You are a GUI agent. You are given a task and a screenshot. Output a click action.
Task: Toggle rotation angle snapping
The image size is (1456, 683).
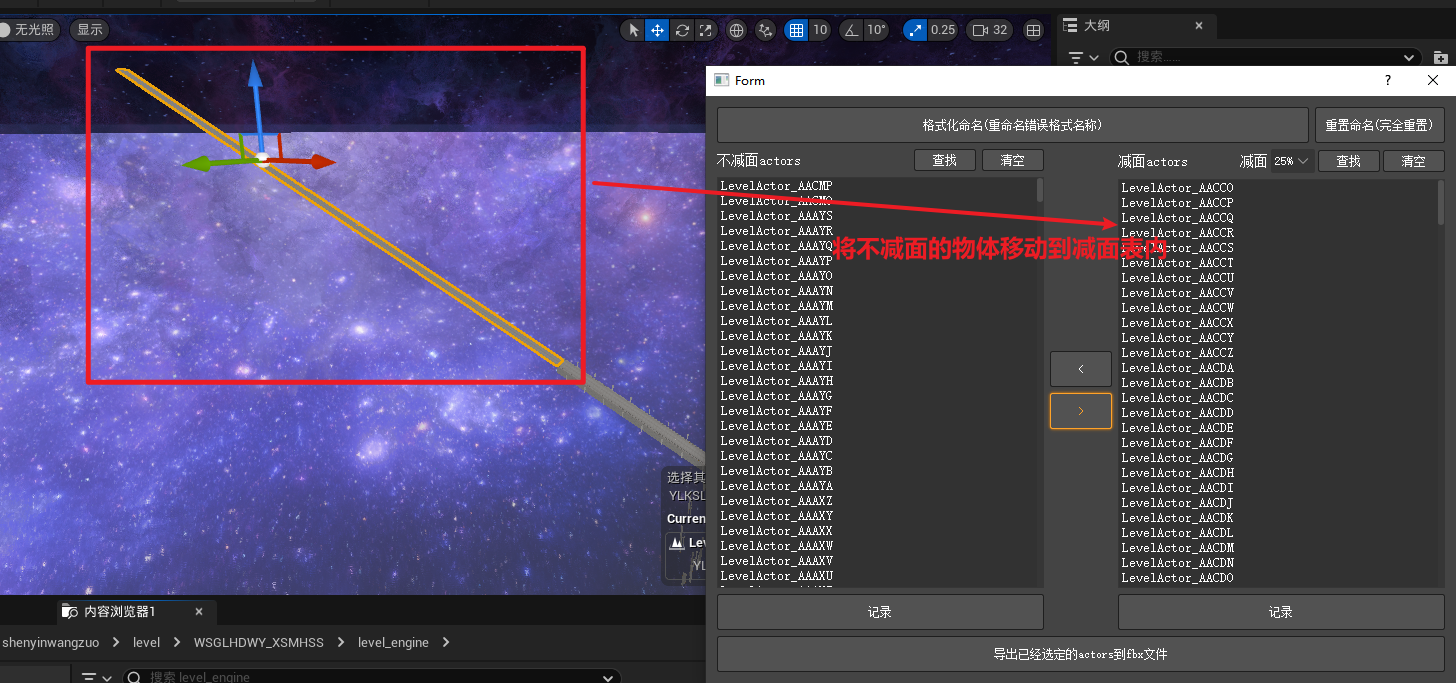pos(852,30)
